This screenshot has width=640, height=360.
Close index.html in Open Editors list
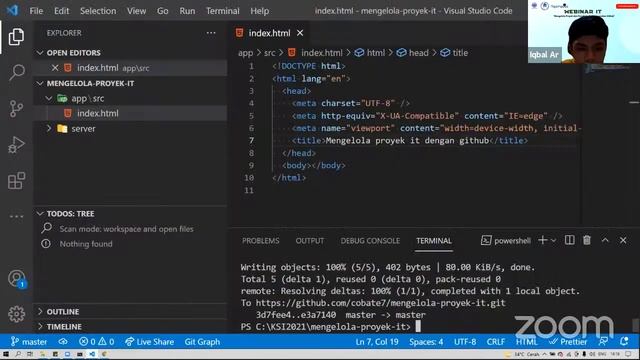pos(55,68)
